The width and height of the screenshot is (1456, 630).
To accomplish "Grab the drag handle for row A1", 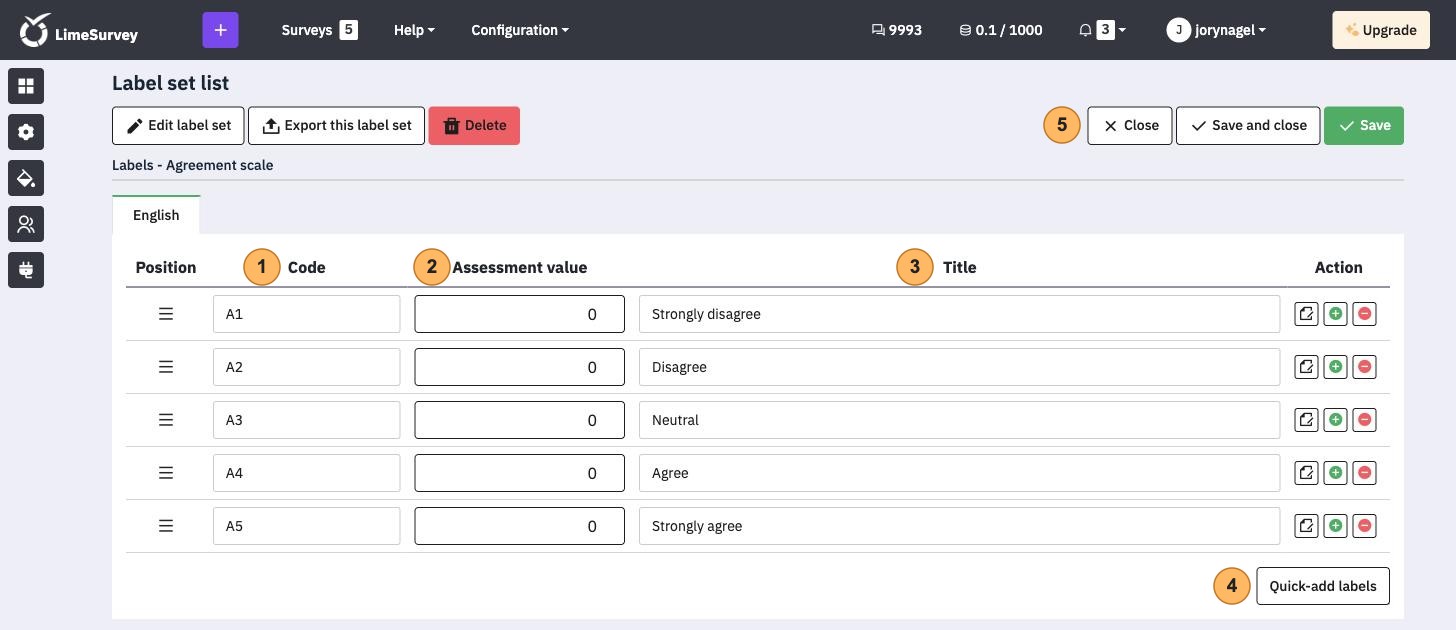I will 166,314.
